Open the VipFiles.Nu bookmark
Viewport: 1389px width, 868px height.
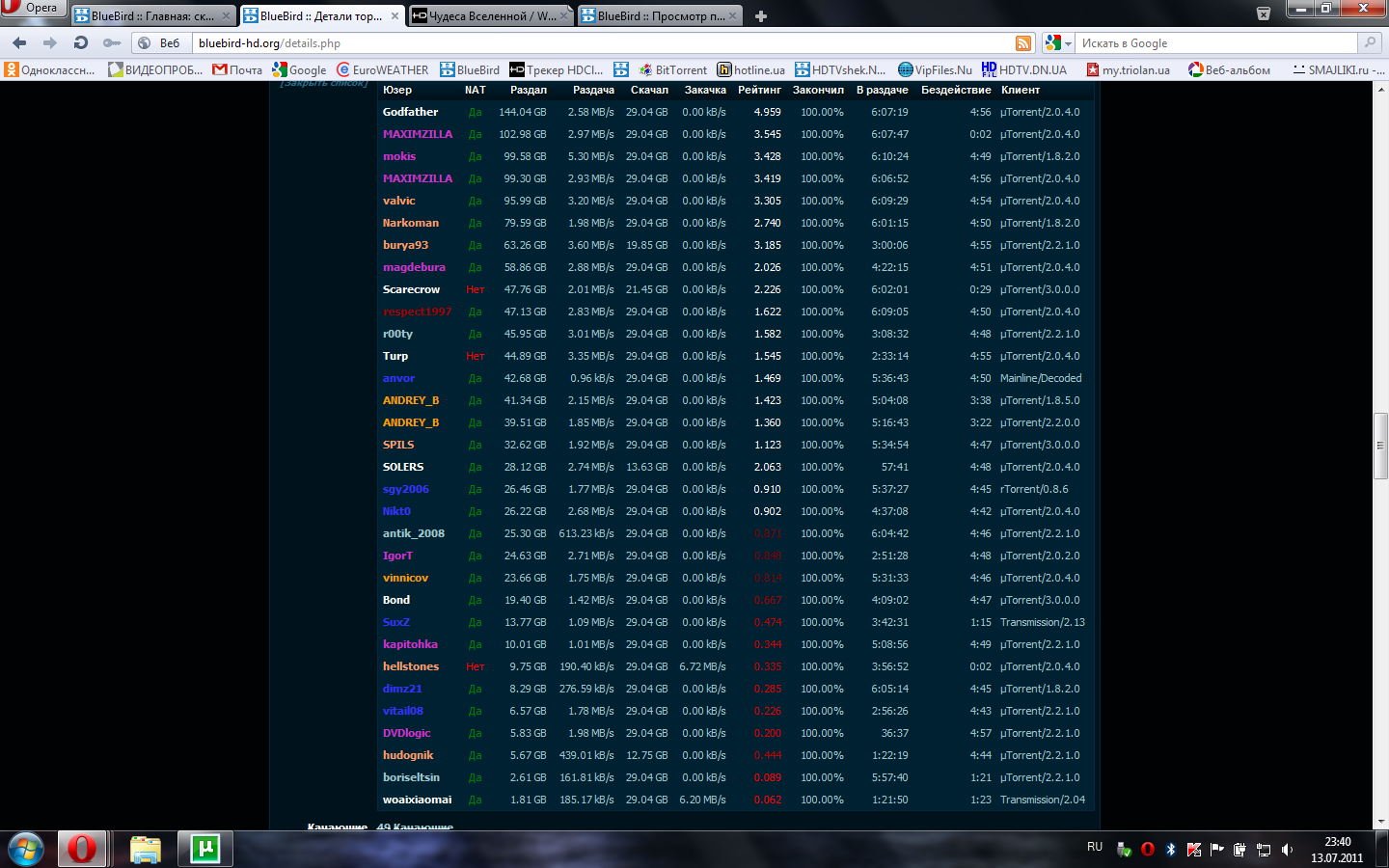click(936, 69)
